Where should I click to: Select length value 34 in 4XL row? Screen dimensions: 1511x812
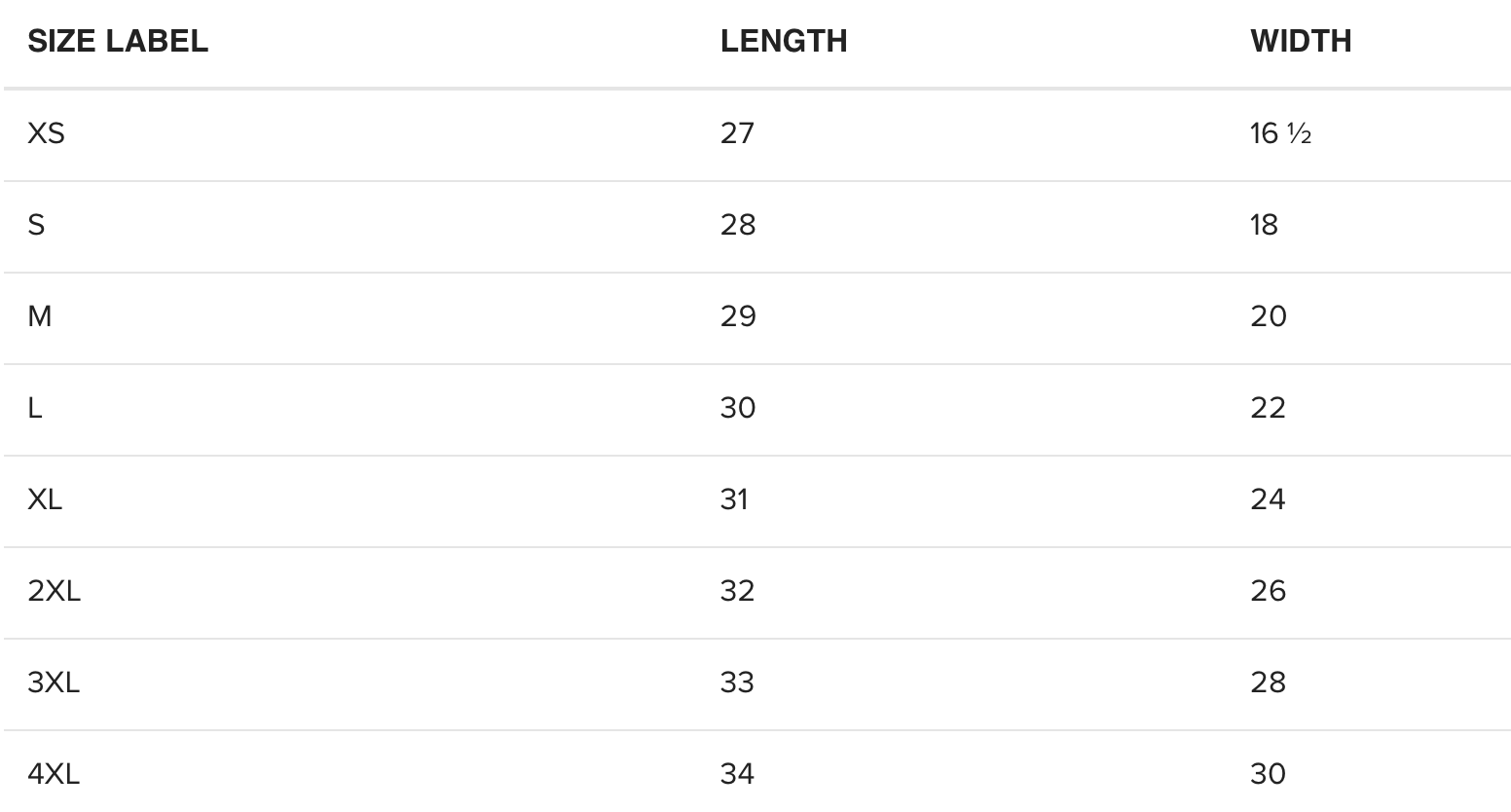[x=737, y=774]
